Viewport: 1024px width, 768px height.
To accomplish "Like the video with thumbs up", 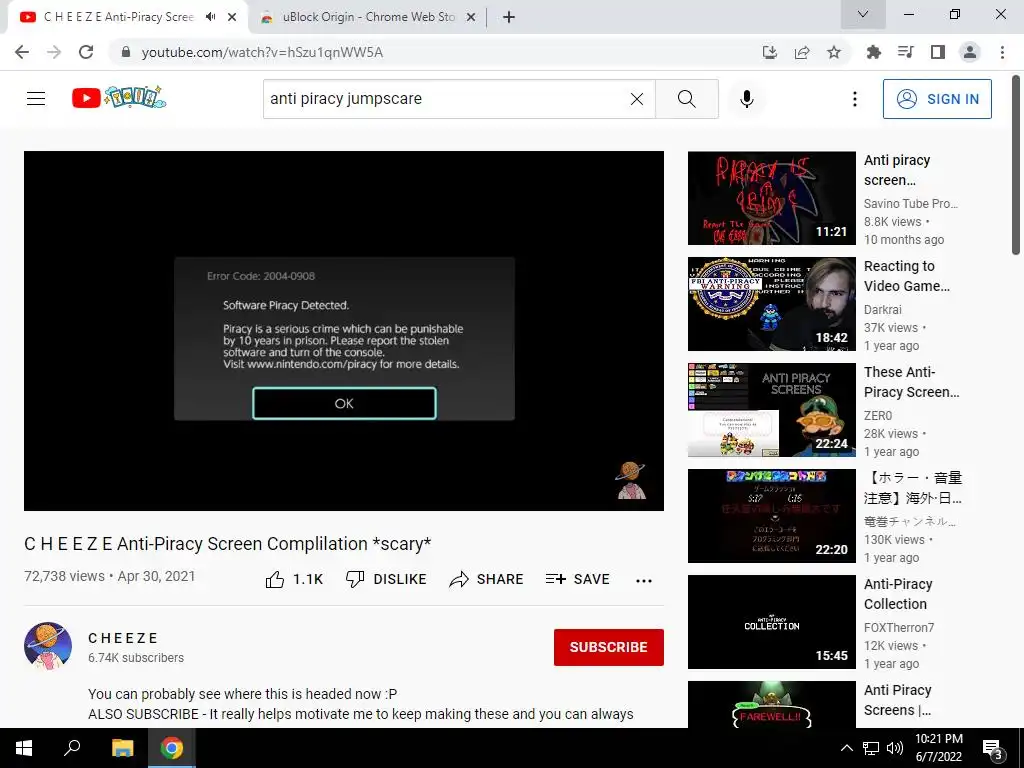I will [294, 579].
